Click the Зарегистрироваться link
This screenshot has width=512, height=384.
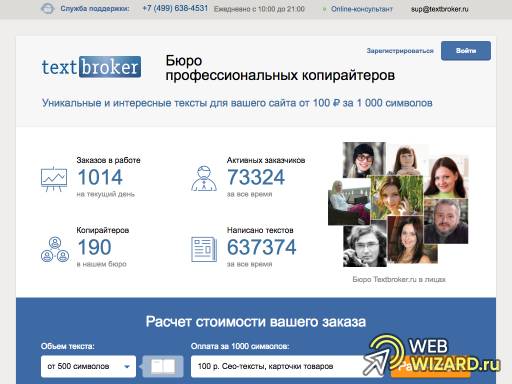[400, 51]
